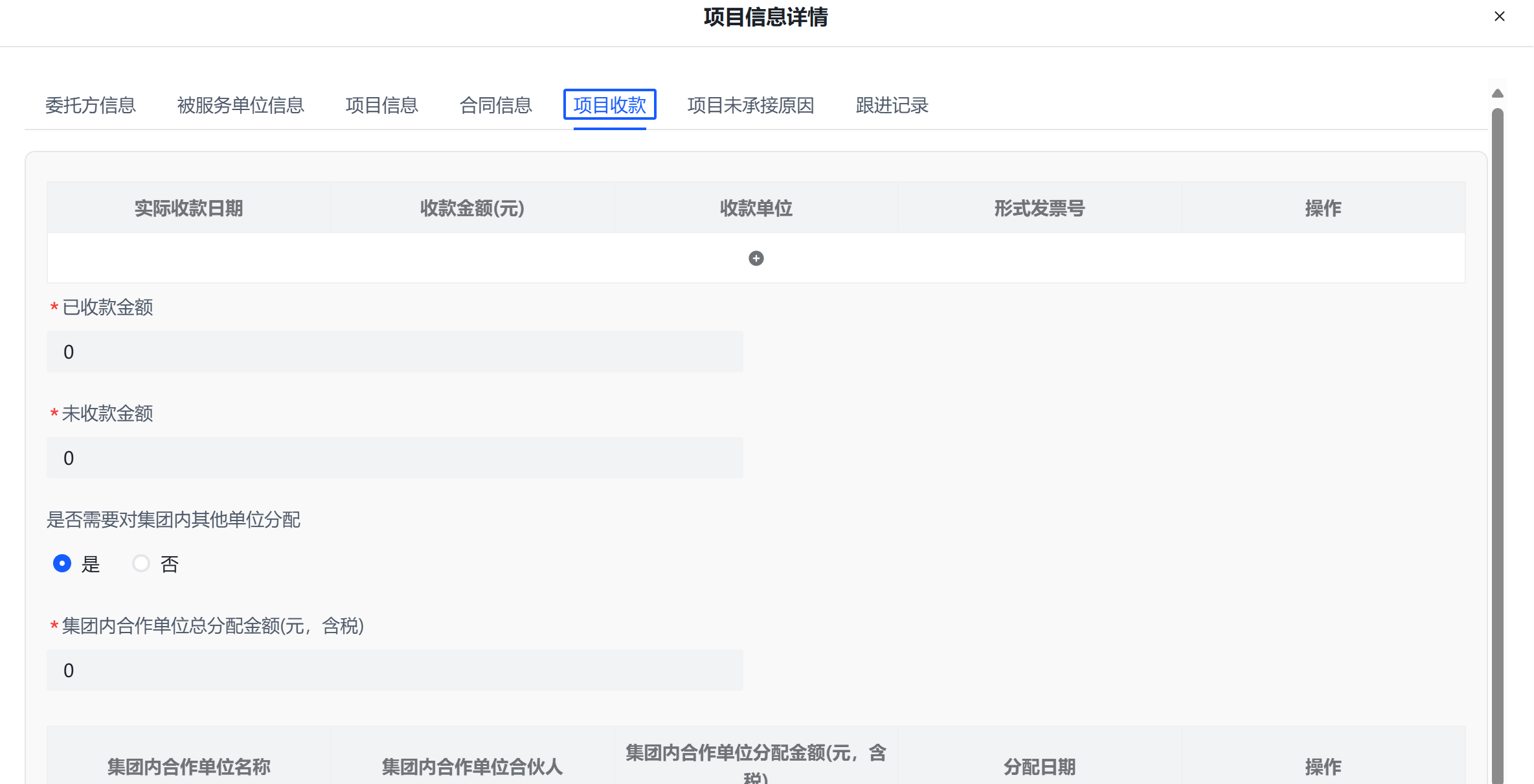Open the 合同信息 tab

point(495,105)
